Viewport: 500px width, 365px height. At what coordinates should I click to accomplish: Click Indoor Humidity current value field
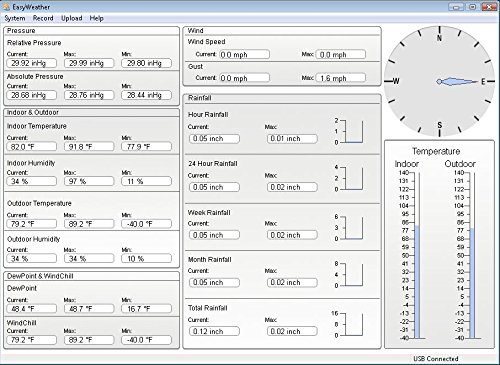coord(32,181)
